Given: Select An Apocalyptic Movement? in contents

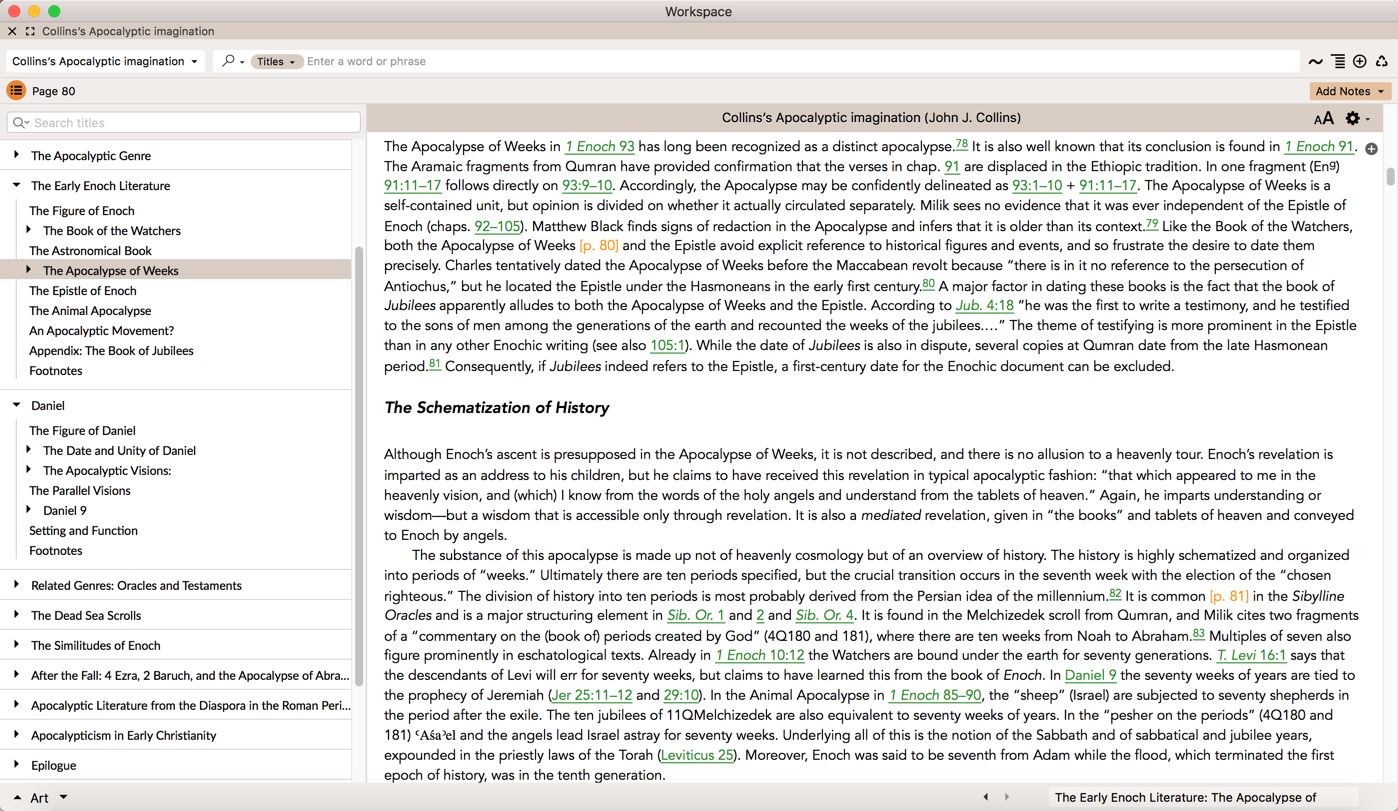Looking at the screenshot, I should (x=101, y=331).
